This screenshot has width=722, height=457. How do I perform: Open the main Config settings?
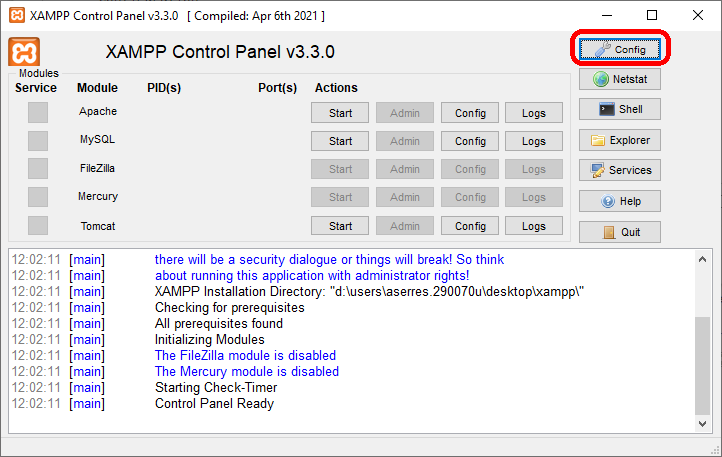click(x=619, y=48)
